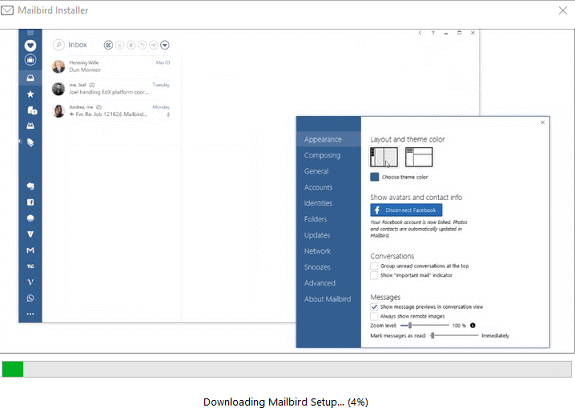This screenshot has height=412, width=575.
Task: Click the forward arrow icon in the Inbox toolbar
Action: (x=154, y=45)
